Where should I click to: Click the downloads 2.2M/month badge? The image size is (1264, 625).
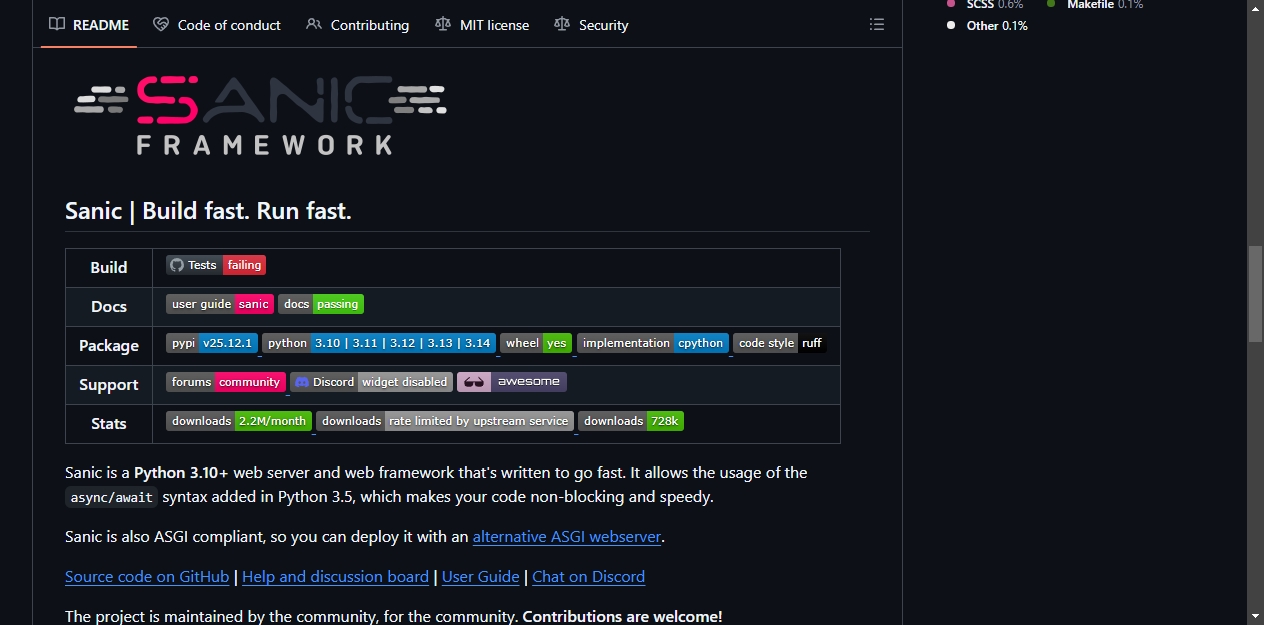(239, 421)
